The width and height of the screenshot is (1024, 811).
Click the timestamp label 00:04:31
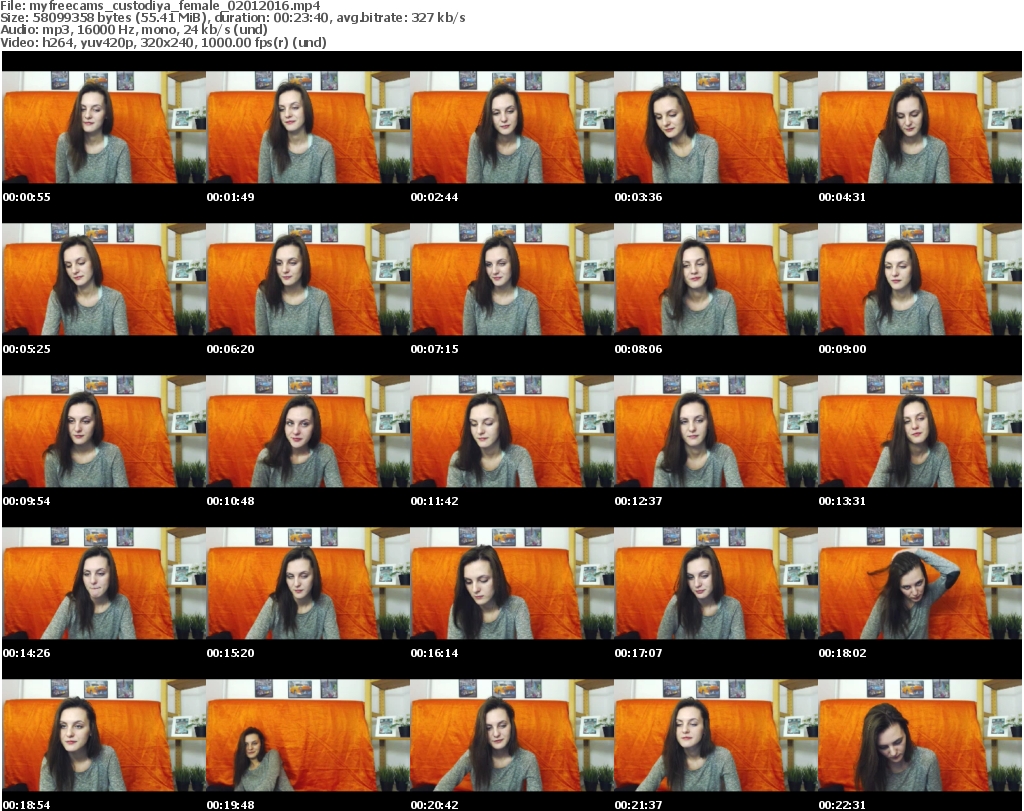click(842, 197)
